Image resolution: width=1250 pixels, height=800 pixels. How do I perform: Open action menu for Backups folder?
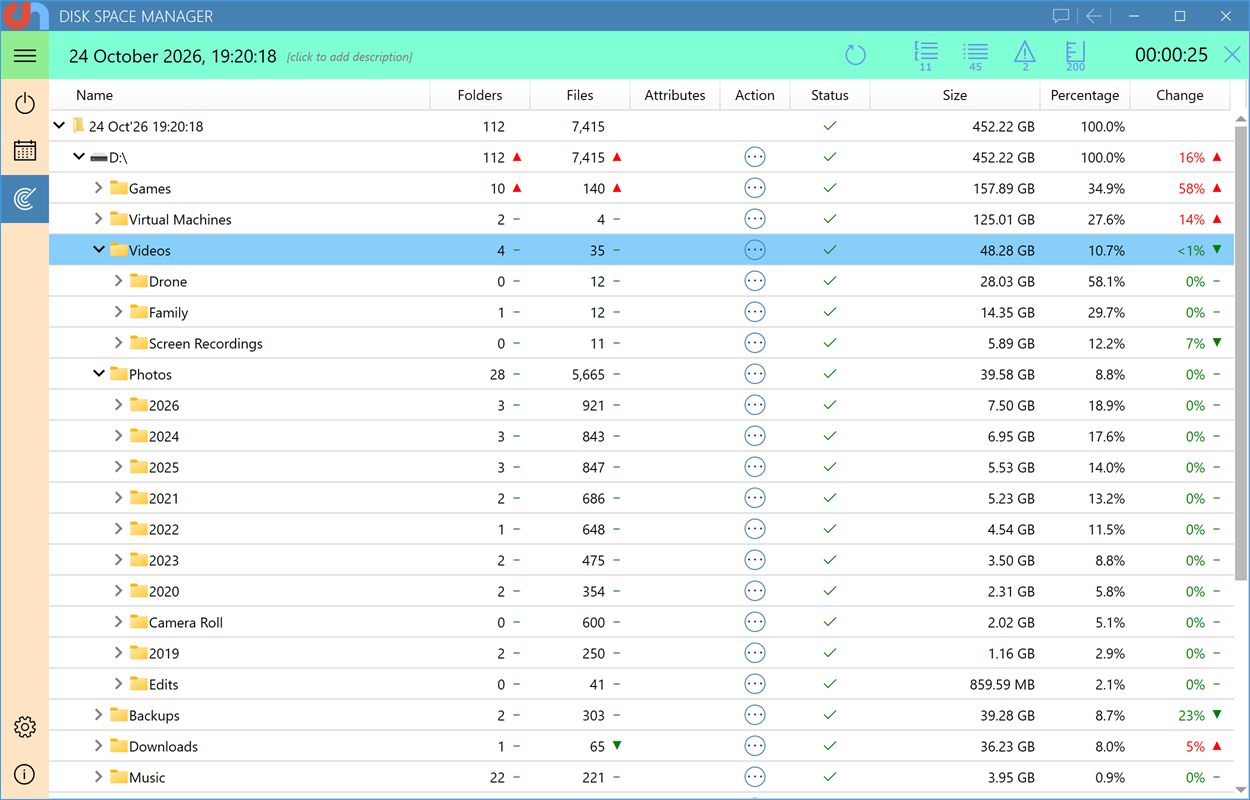[x=755, y=715]
